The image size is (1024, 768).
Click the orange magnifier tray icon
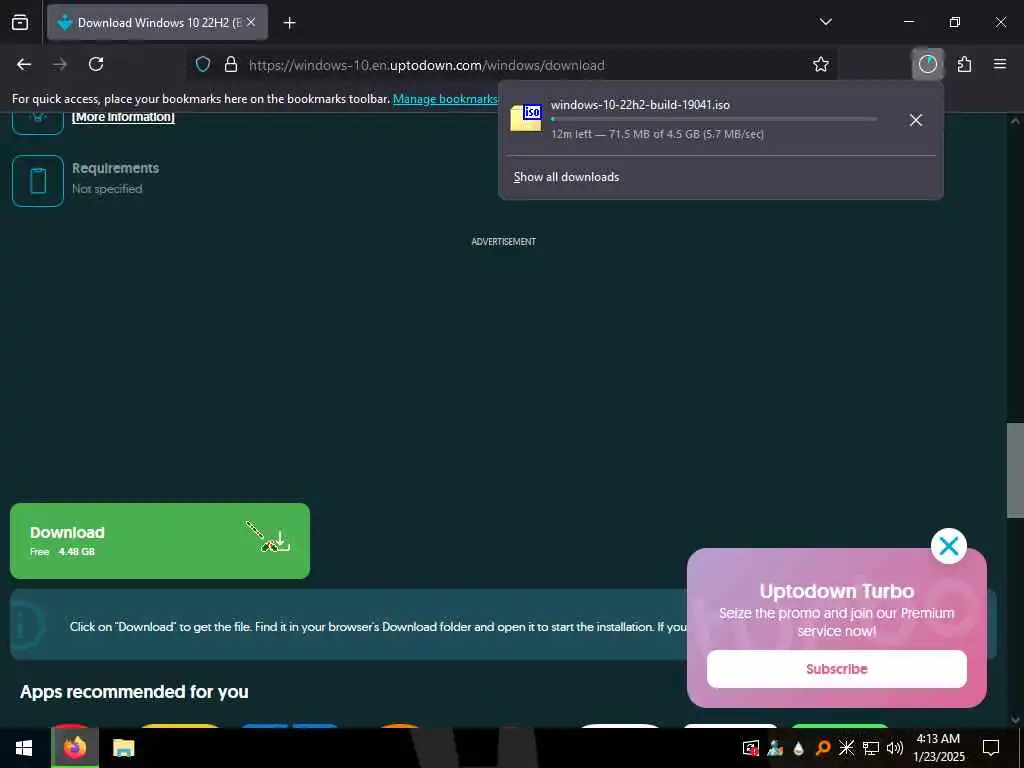[x=823, y=748]
